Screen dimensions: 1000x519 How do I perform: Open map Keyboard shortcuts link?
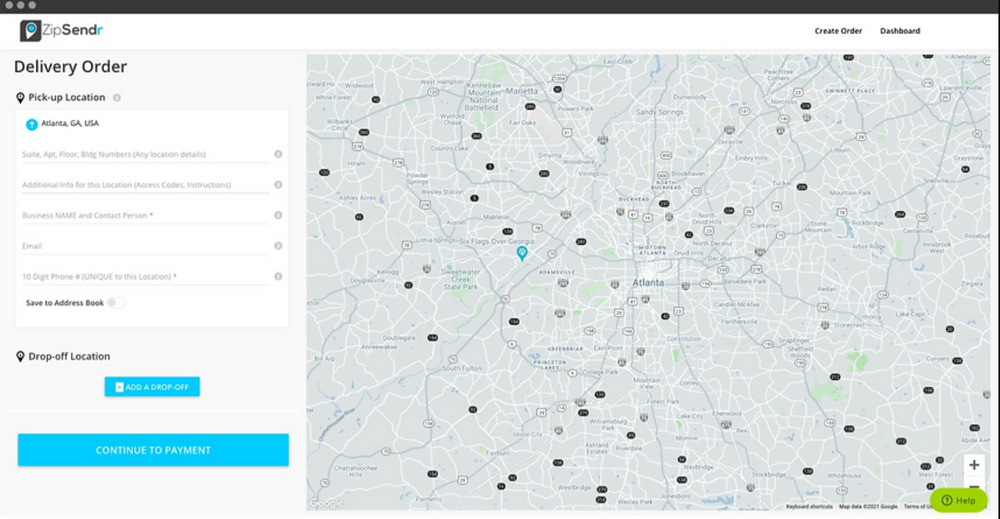809,506
